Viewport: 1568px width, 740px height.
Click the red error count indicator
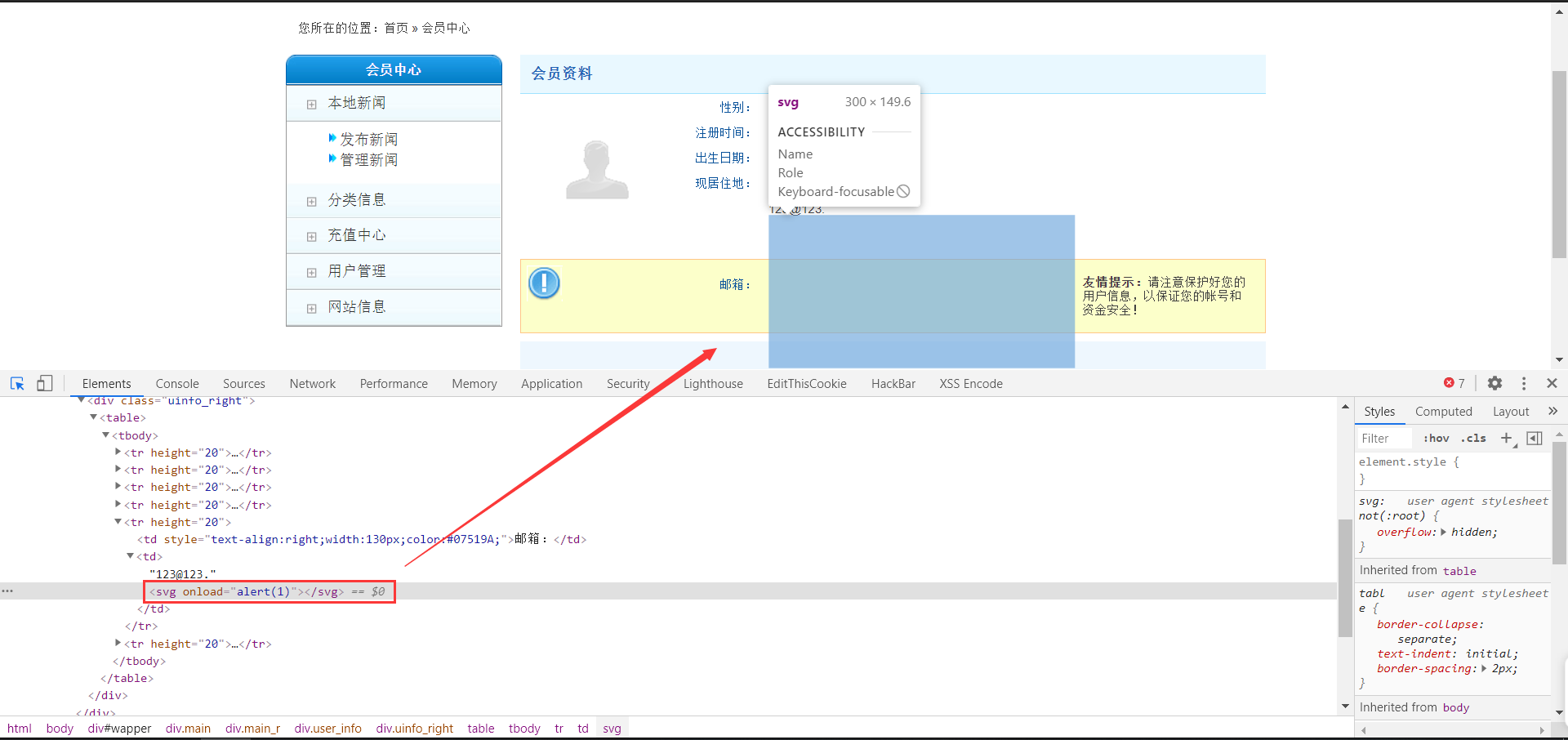pyautogui.click(x=1454, y=383)
